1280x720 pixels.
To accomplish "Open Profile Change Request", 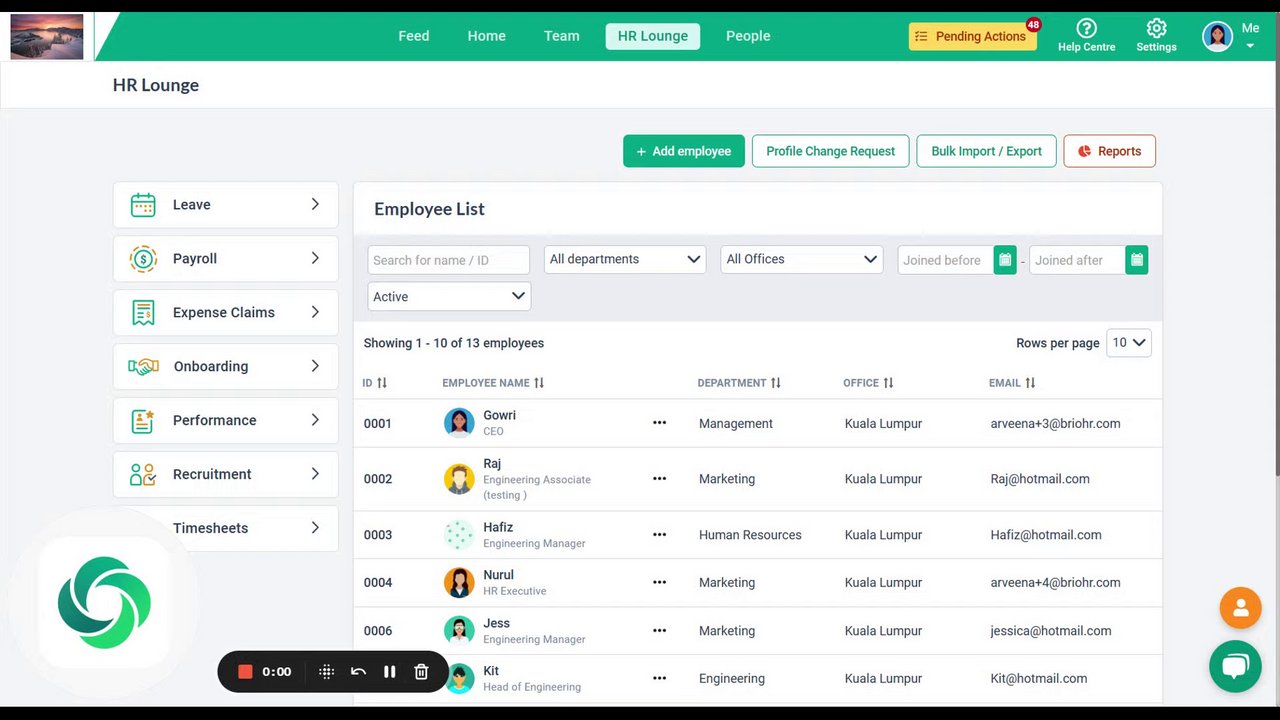I will point(831,151).
